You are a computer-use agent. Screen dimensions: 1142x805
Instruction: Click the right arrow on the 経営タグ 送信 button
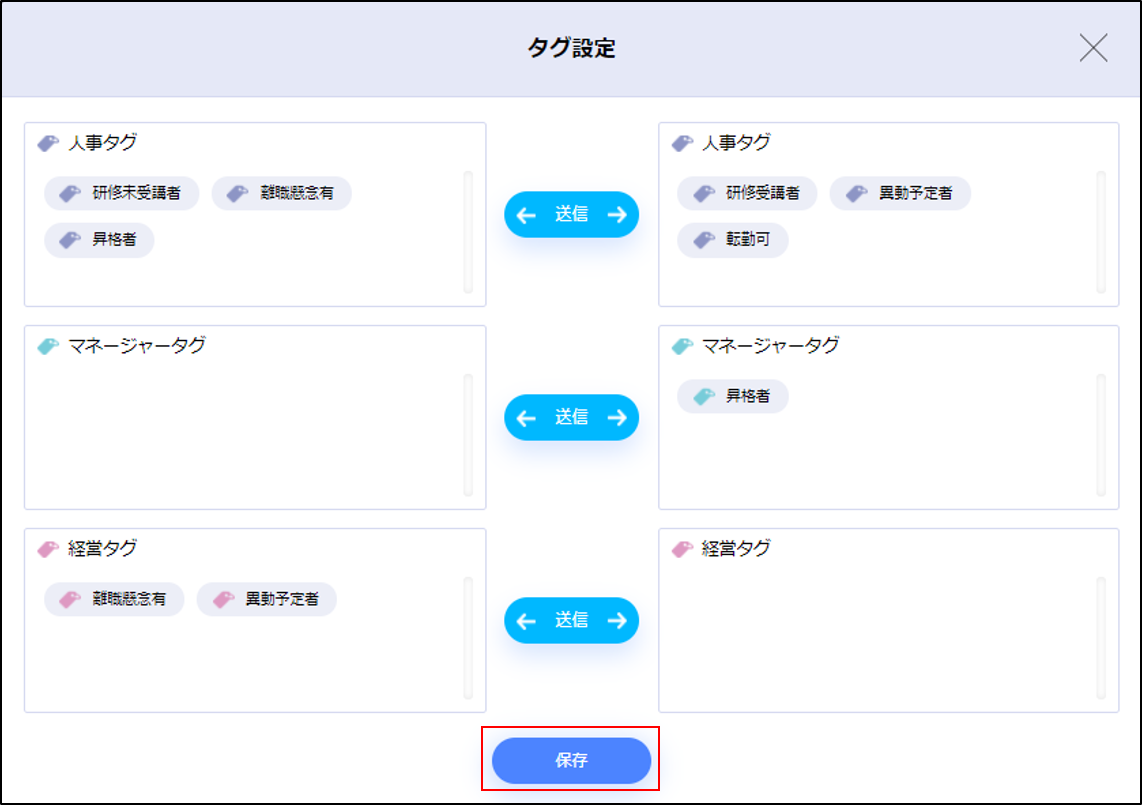coord(617,621)
